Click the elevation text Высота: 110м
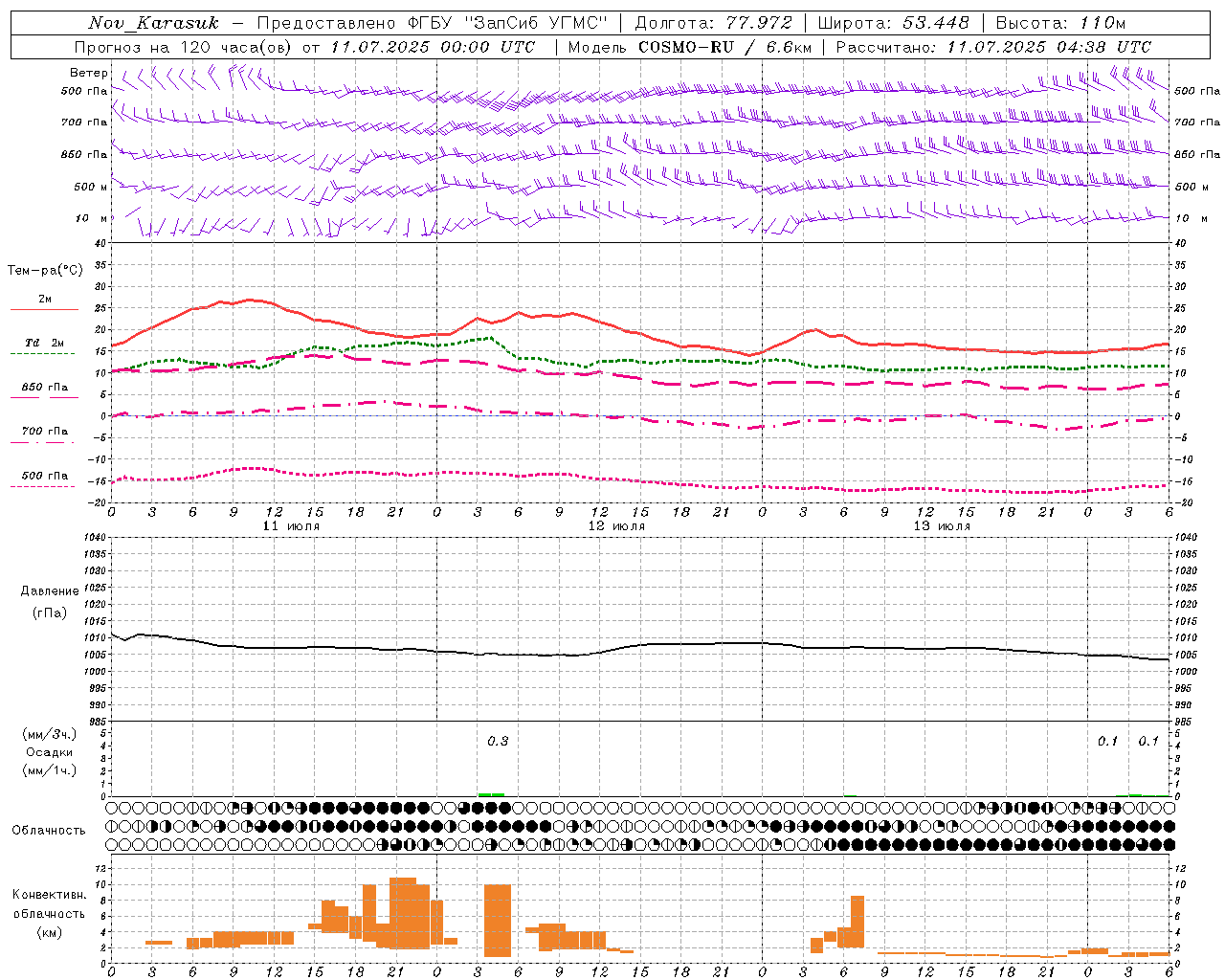 coord(1060,23)
